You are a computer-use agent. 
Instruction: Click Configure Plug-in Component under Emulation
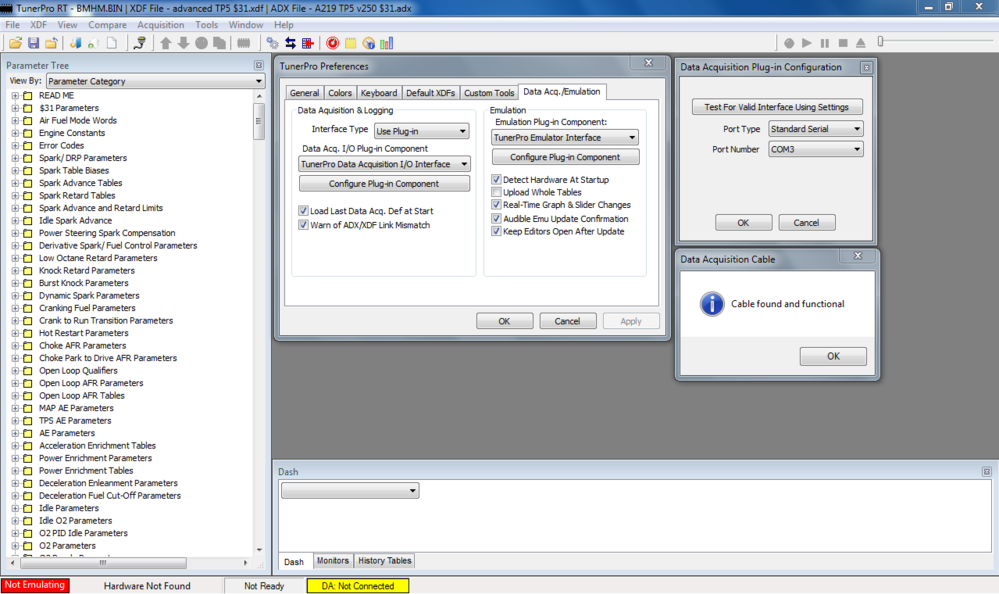pos(565,157)
